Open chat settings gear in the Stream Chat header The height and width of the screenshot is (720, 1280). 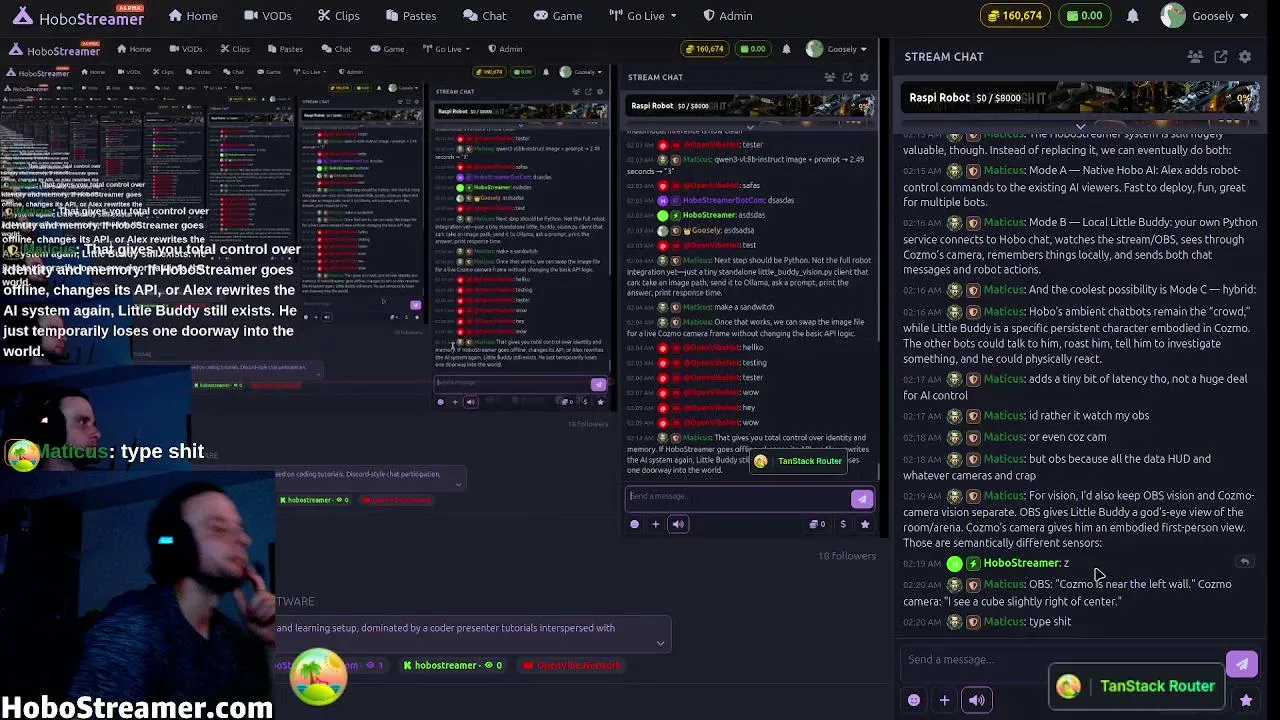click(1245, 57)
